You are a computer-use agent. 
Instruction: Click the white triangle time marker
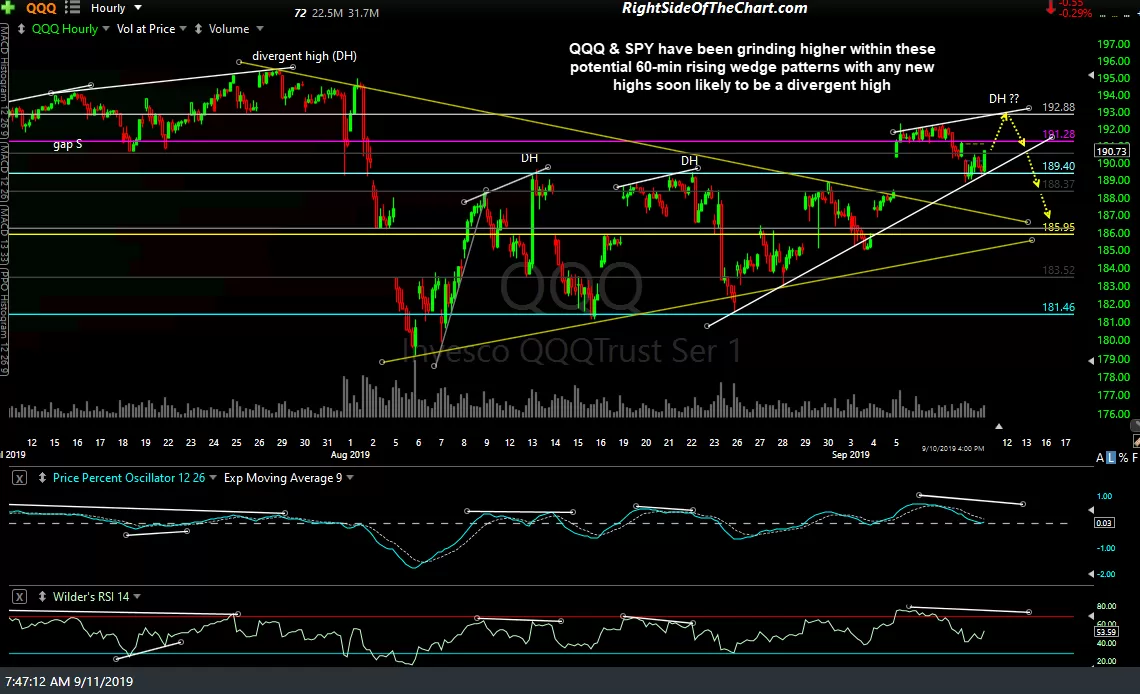point(999,427)
